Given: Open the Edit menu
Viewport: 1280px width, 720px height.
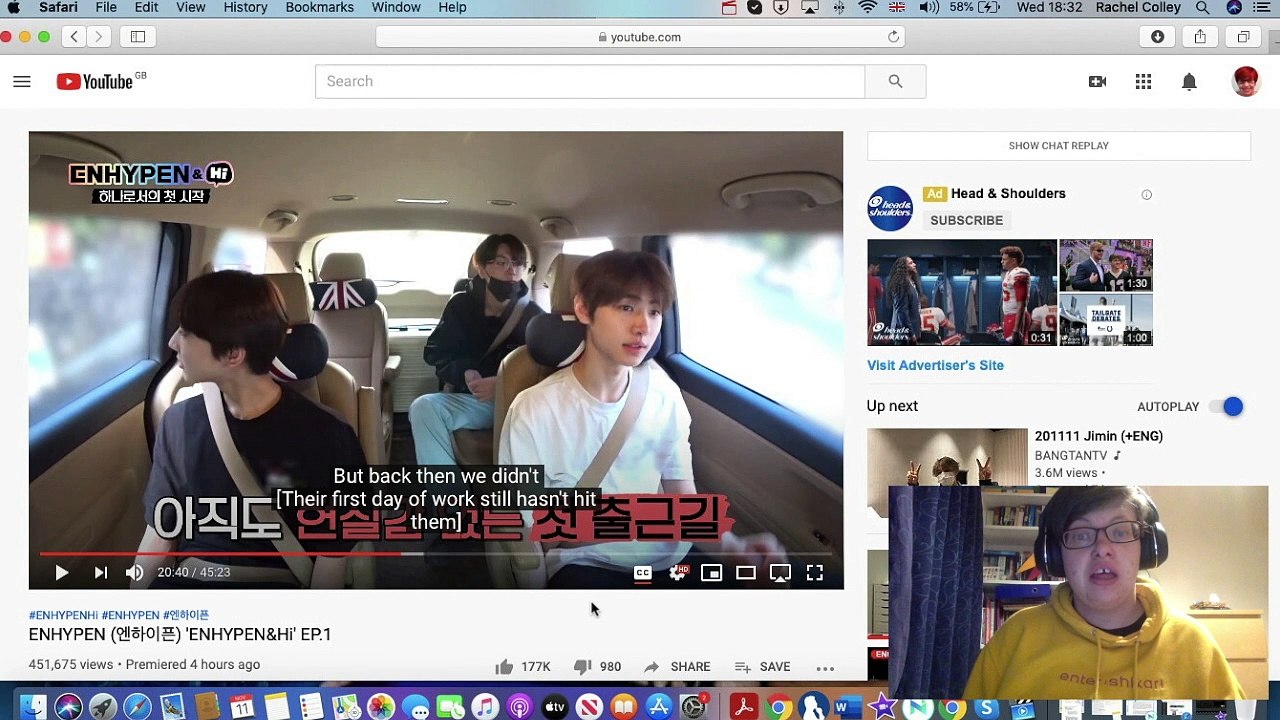Looking at the screenshot, I should 146,7.
